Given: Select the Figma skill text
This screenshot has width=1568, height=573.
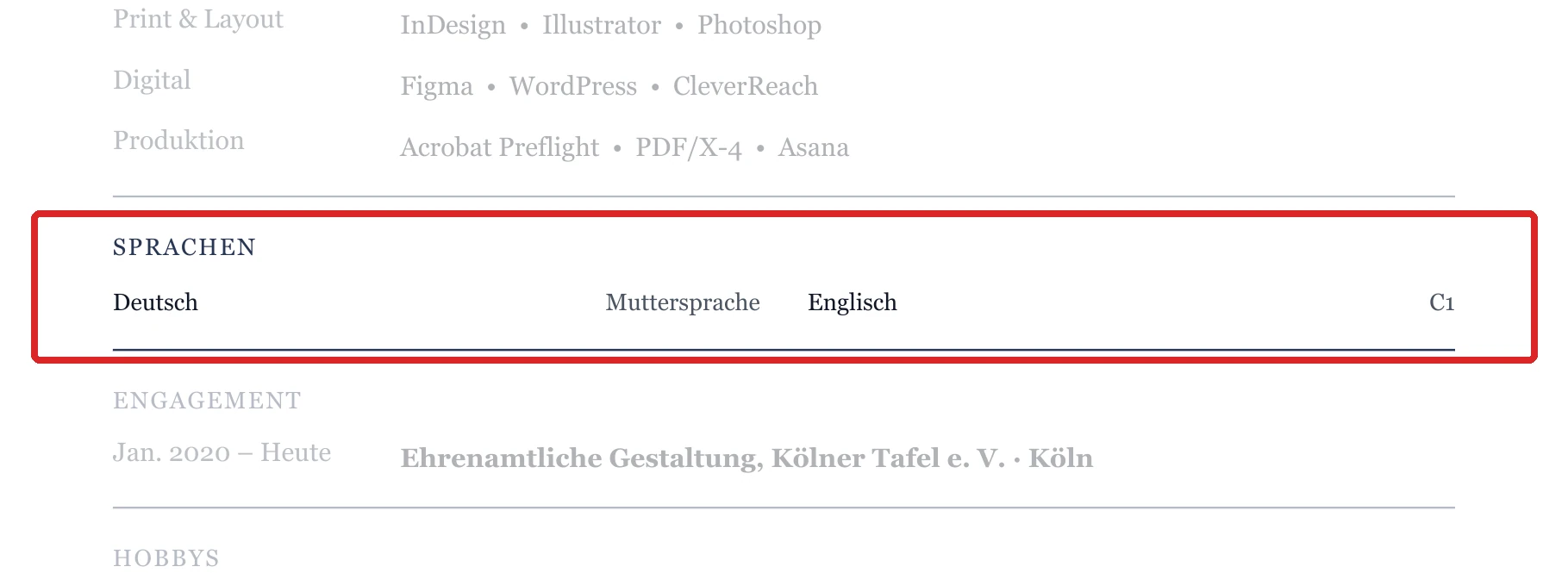Looking at the screenshot, I should (436, 86).
